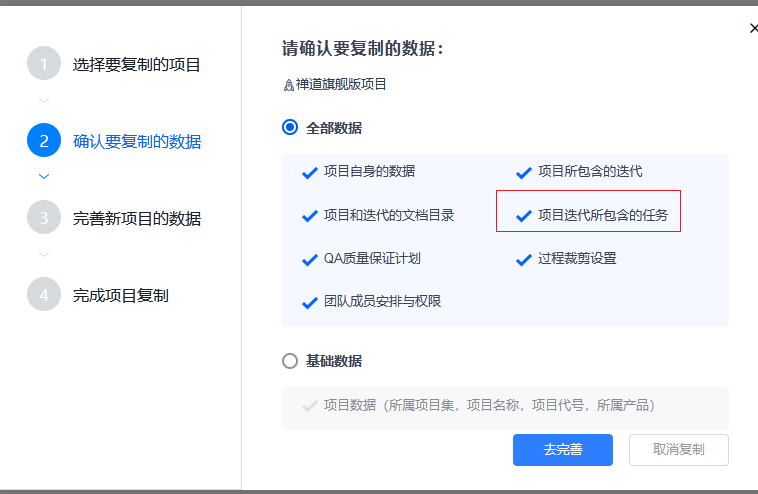Click the project icon beside 禅道旗舰版项目
Screen dimensions: 758x494
289,85
